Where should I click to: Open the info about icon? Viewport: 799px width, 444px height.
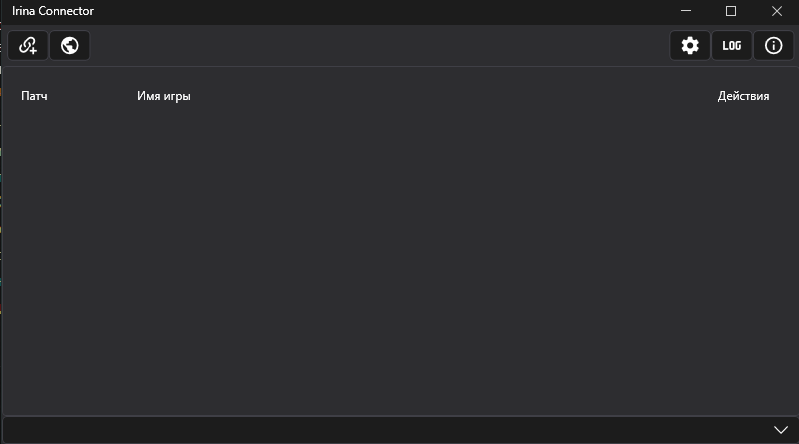[773, 45]
